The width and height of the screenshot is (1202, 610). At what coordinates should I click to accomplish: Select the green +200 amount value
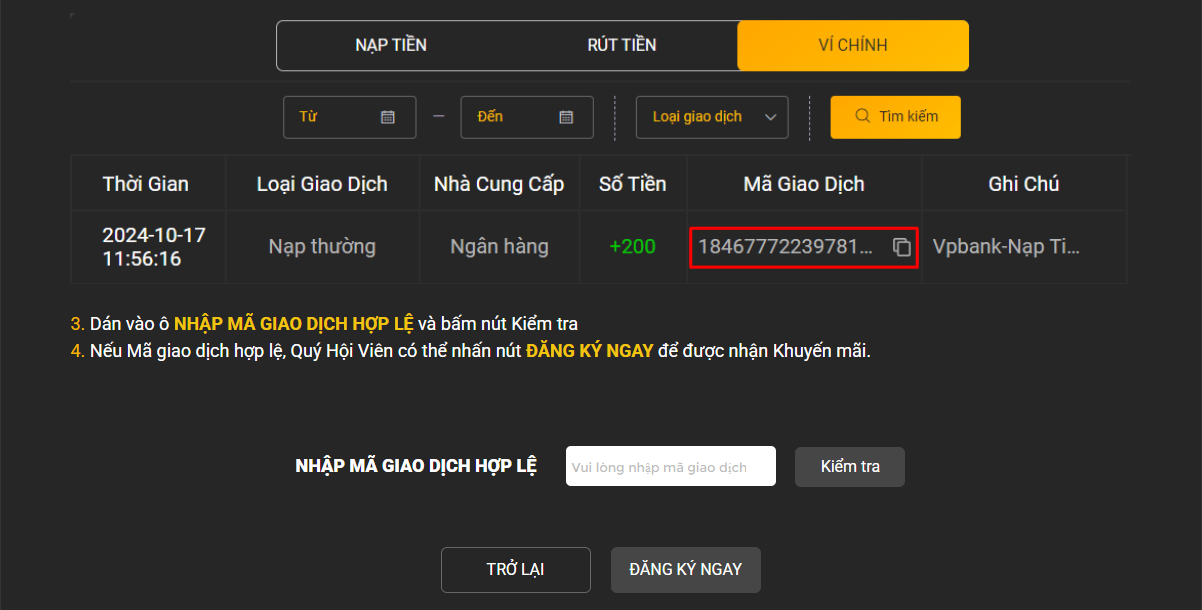click(x=633, y=246)
